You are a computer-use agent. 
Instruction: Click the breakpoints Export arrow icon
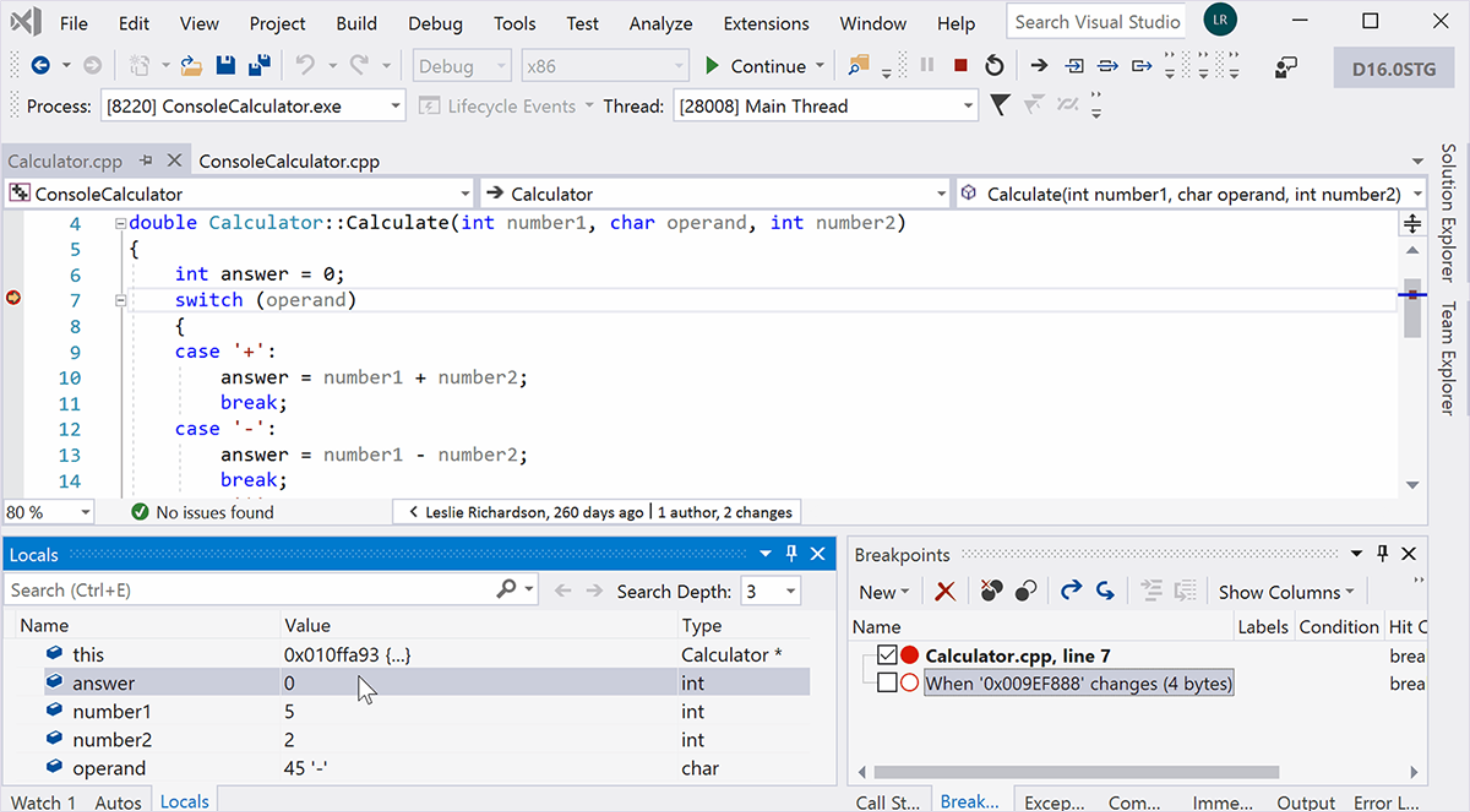coord(1071,591)
